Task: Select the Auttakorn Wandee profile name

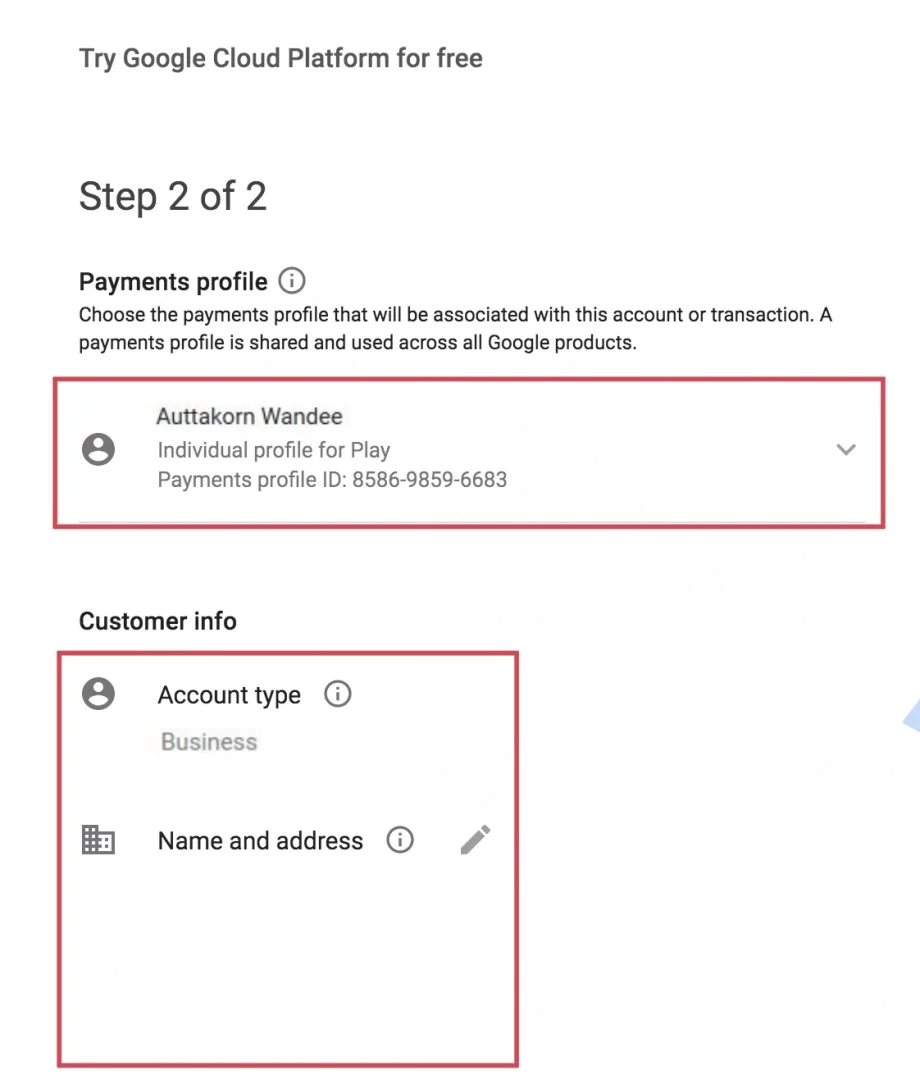Action: pyautogui.click(x=249, y=416)
